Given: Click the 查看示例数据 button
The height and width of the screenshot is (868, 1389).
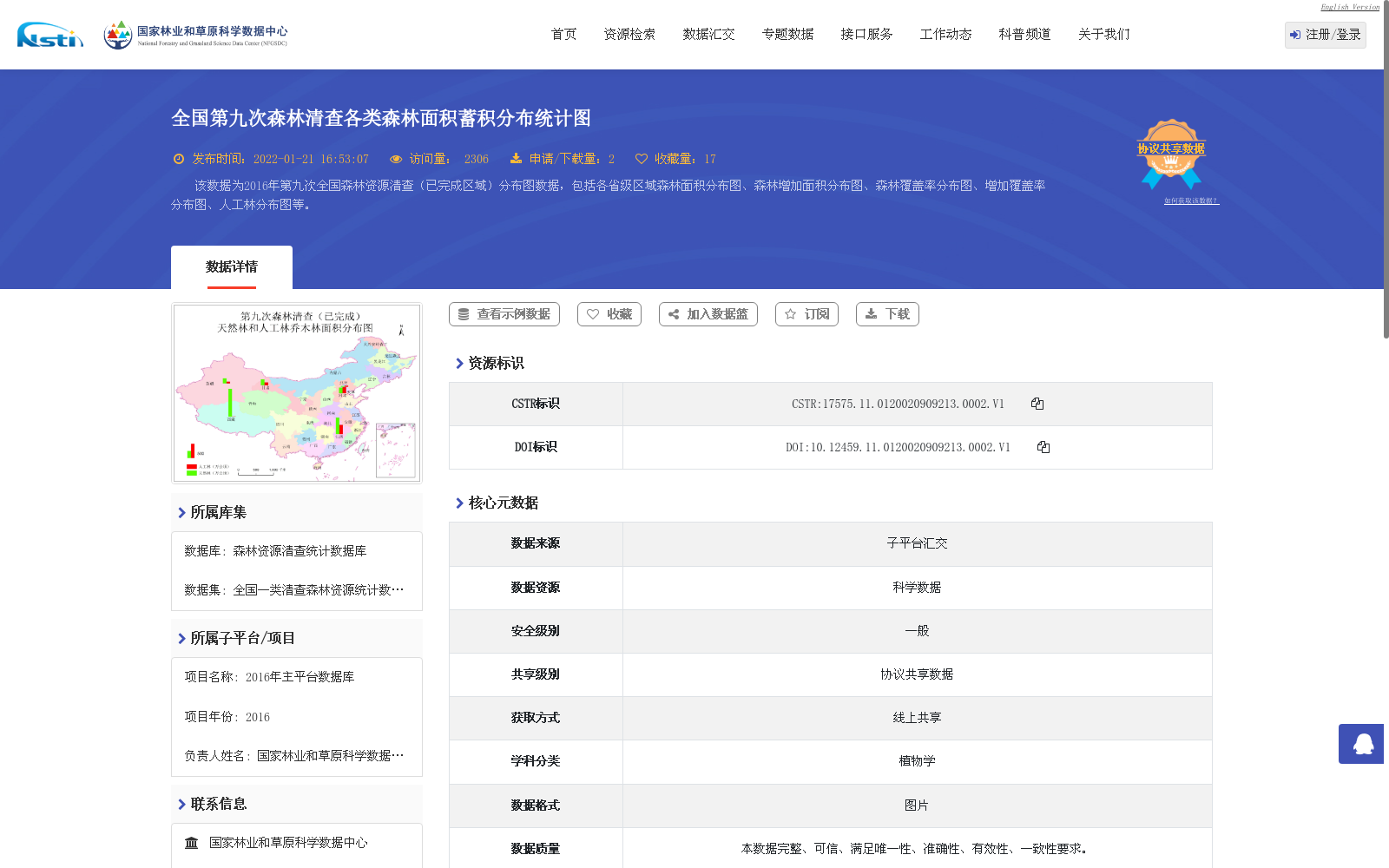Looking at the screenshot, I should [504, 314].
